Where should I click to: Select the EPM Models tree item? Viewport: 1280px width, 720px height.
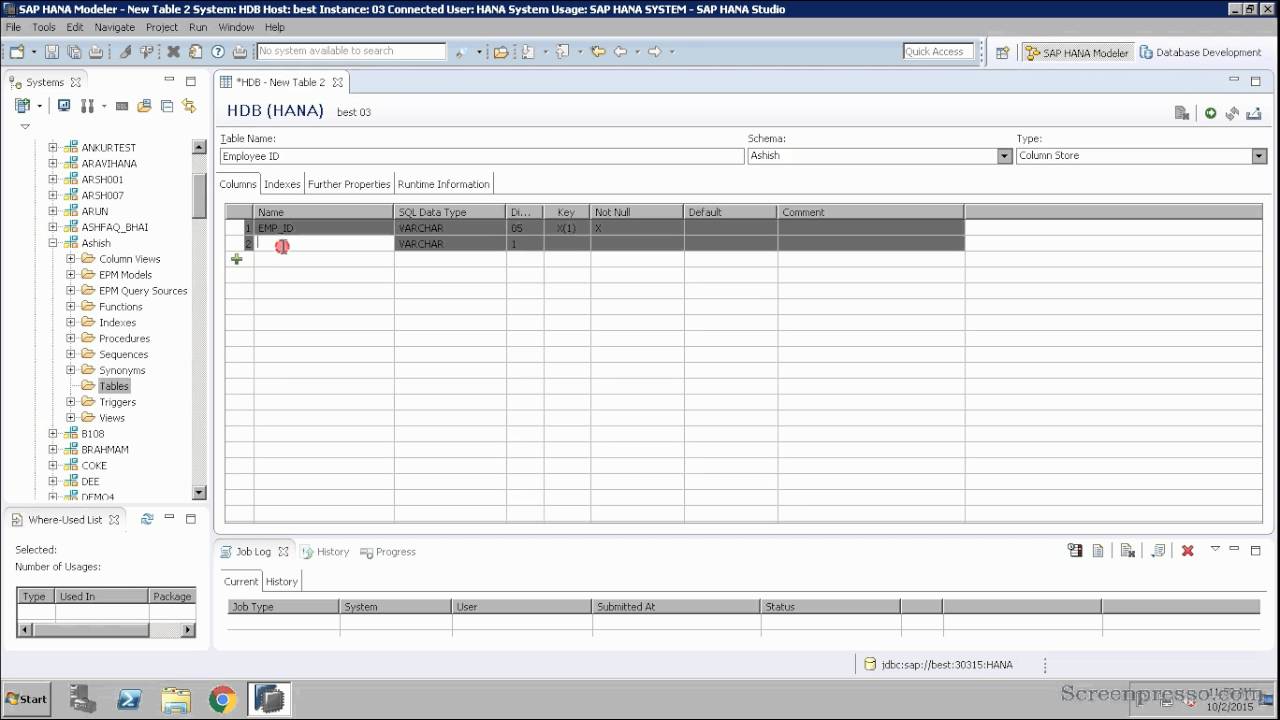[125, 275]
